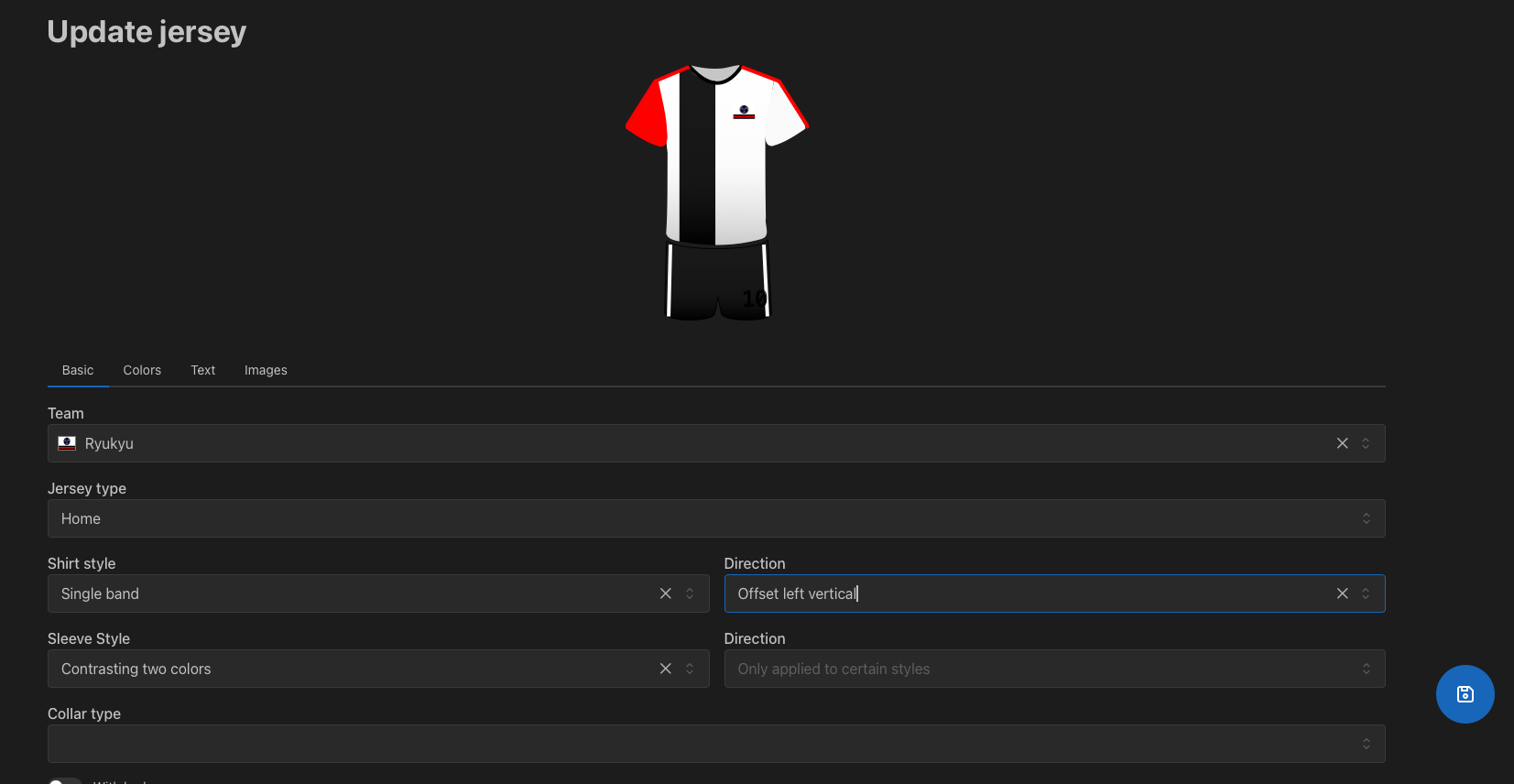Clear the Single band shirt style
1514x784 pixels.
(666, 593)
